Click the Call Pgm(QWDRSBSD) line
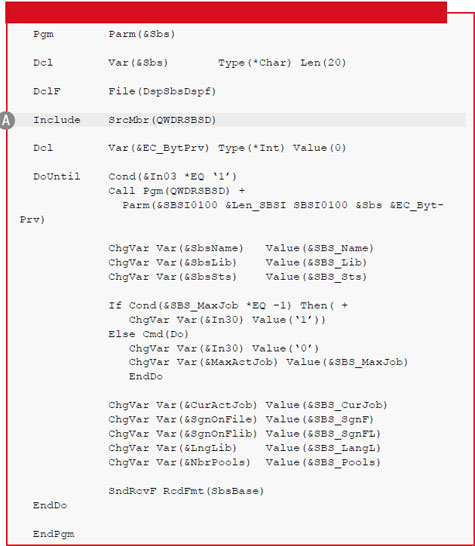The image size is (475, 546). (x=177, y=191)
